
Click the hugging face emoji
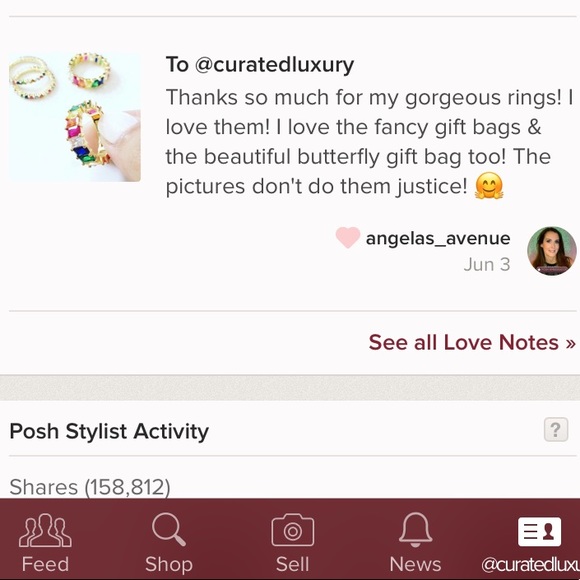pos(489,186)
